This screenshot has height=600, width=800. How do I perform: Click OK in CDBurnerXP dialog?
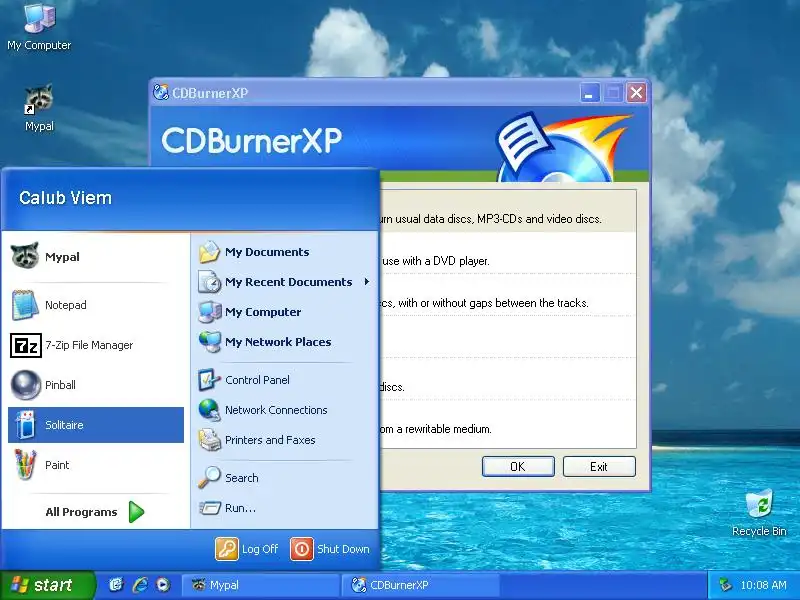pos(518,466)
